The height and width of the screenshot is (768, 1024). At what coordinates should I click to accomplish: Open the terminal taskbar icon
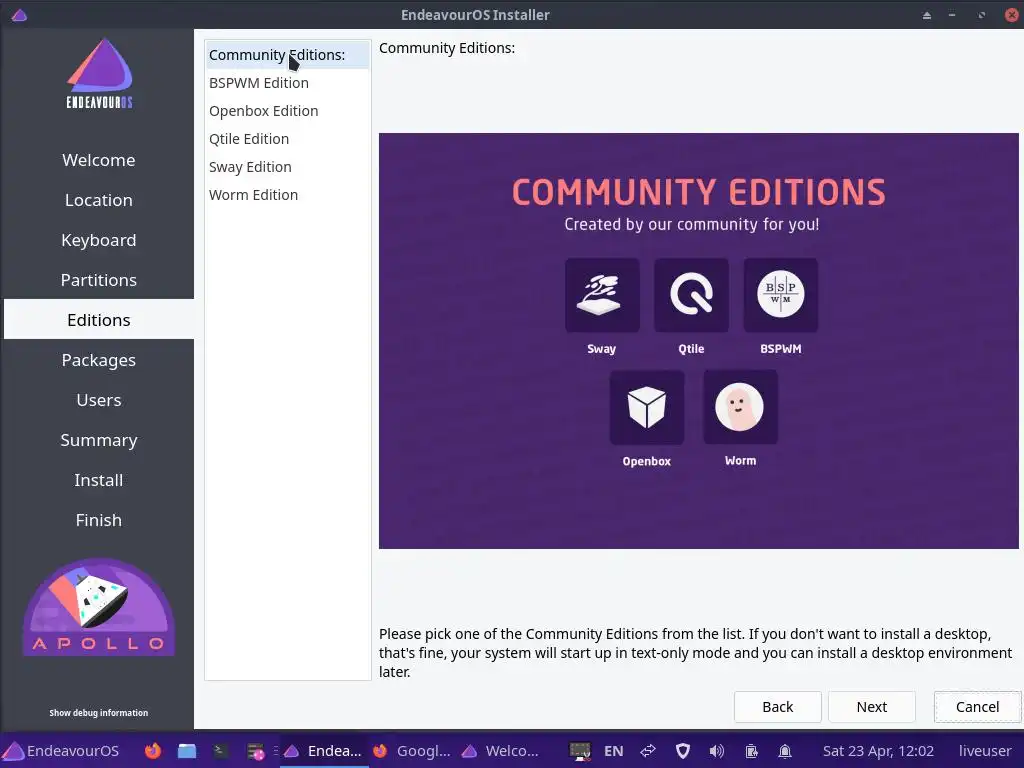tap(220, 751)
